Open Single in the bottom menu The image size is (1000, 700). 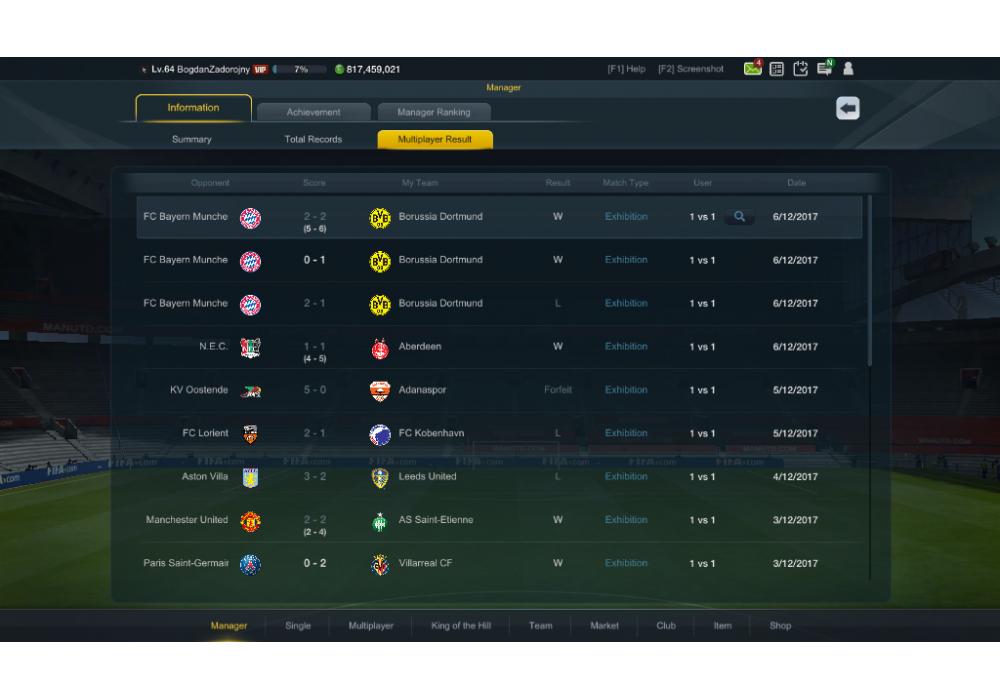pyautogui.click(x=298, y=625)
